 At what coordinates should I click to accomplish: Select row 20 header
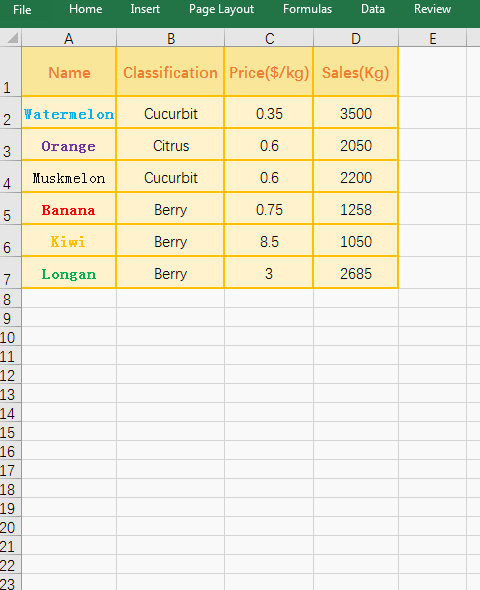pos(11,526)
